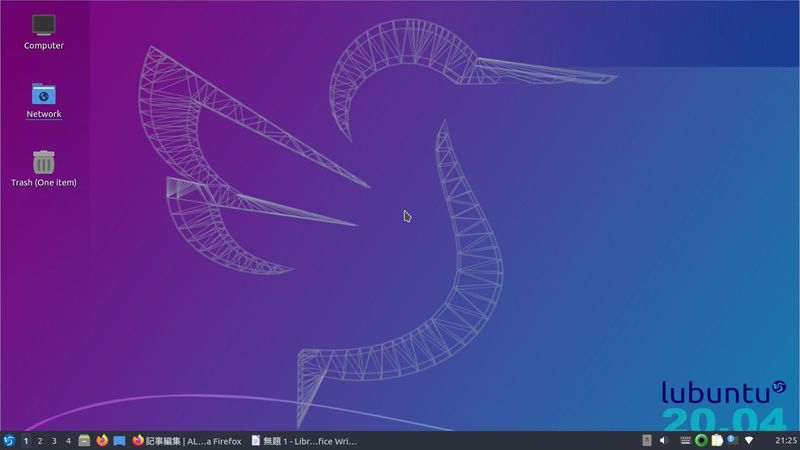The image size is (800, 450).
Task: Click the keyboard input method tray icon
Action: click(685, 440)
